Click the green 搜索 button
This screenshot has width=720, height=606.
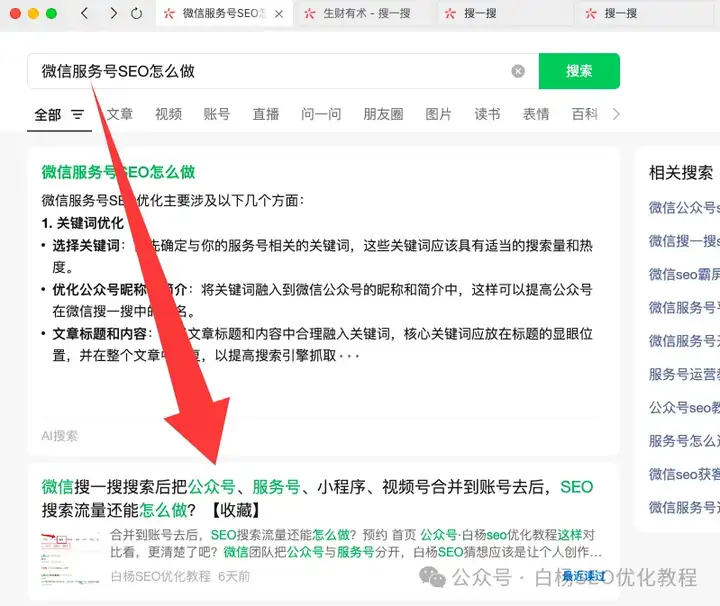pyautogui.click(x=579, y=71)
